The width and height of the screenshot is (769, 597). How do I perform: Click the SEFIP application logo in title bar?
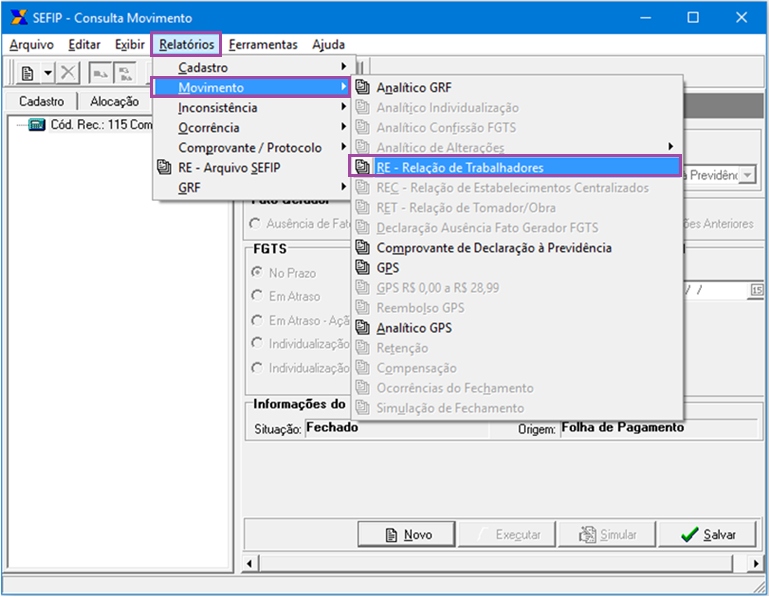(19, 17)
